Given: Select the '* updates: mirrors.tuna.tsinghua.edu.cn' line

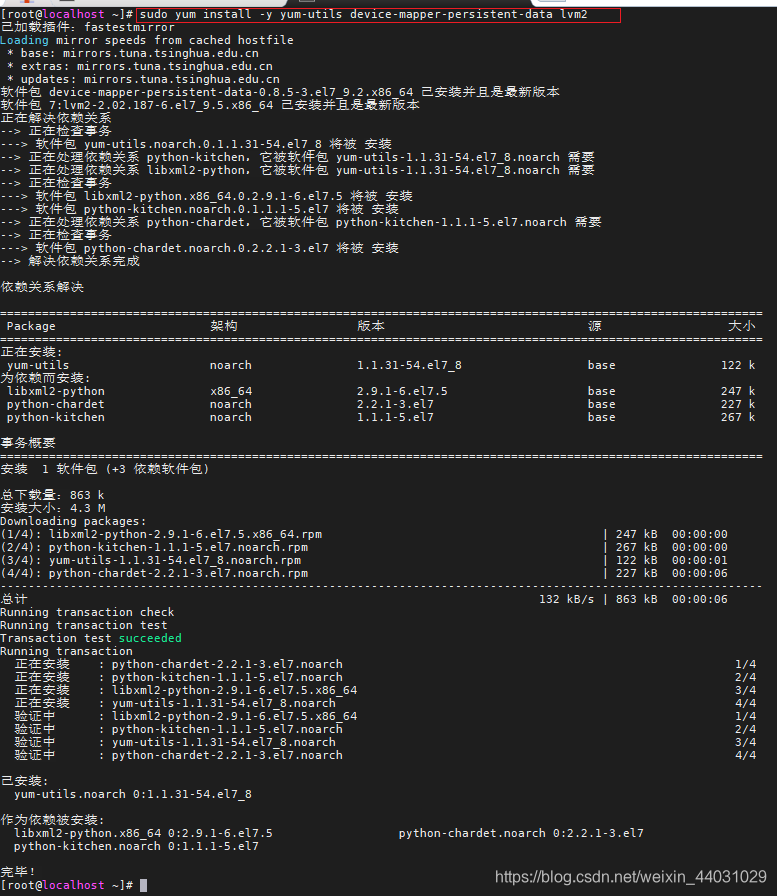Looking at the screenshot, I should click(x=143, y=79).
